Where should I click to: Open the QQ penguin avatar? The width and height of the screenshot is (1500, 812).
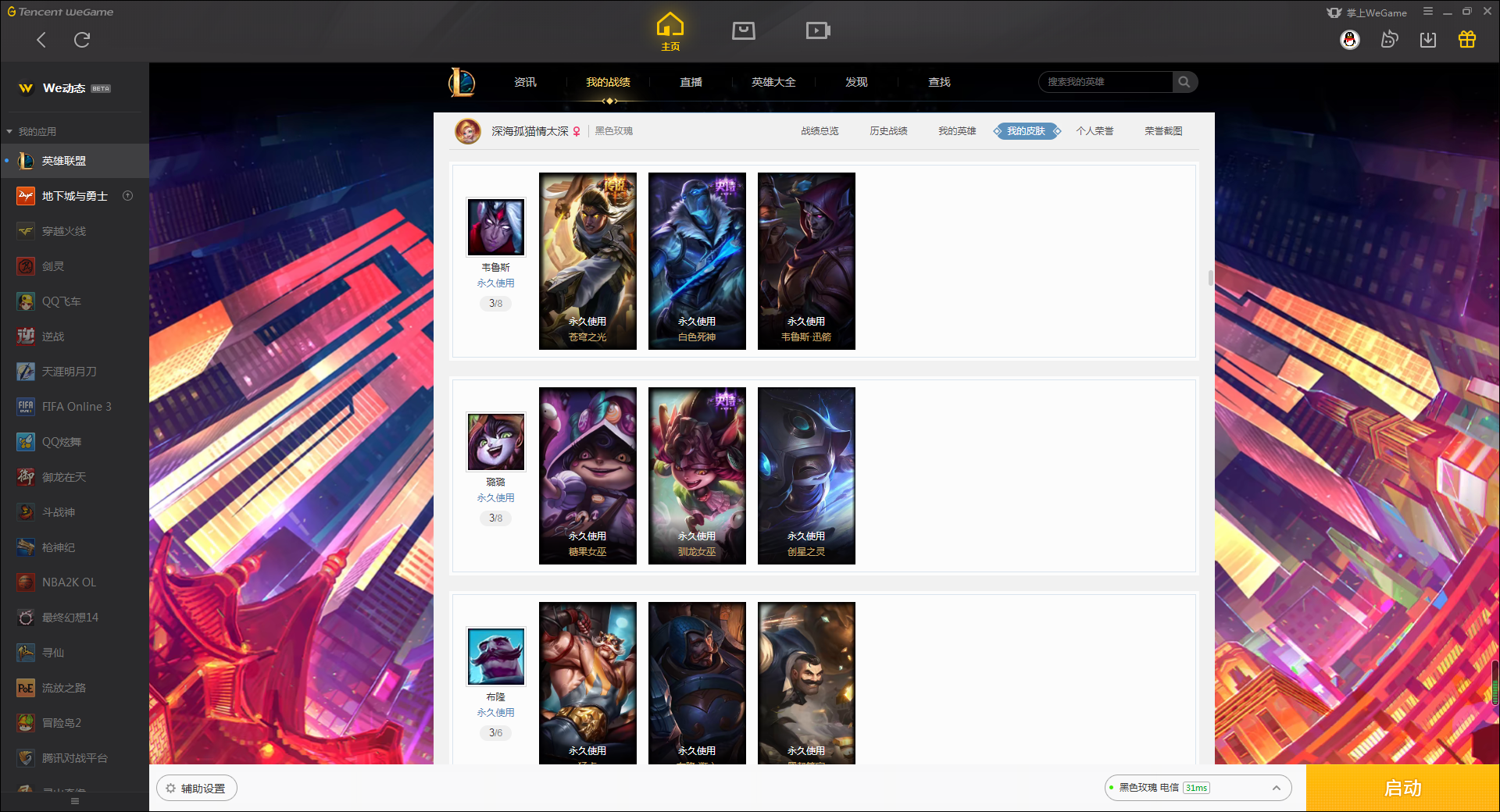[1350, 39]
